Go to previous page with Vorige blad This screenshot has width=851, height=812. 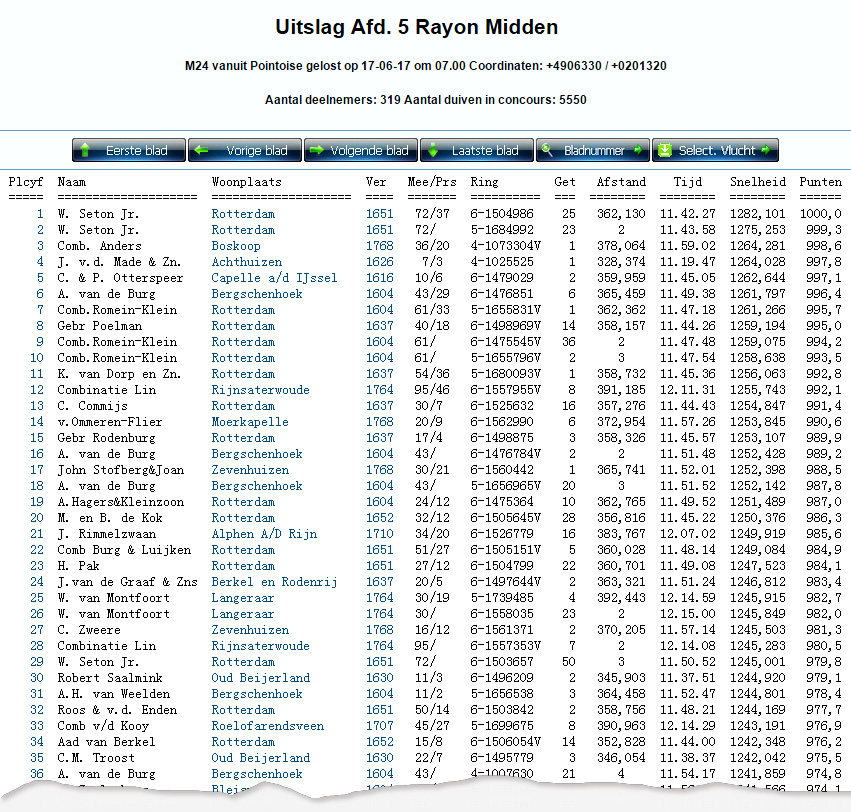[245, 150]
